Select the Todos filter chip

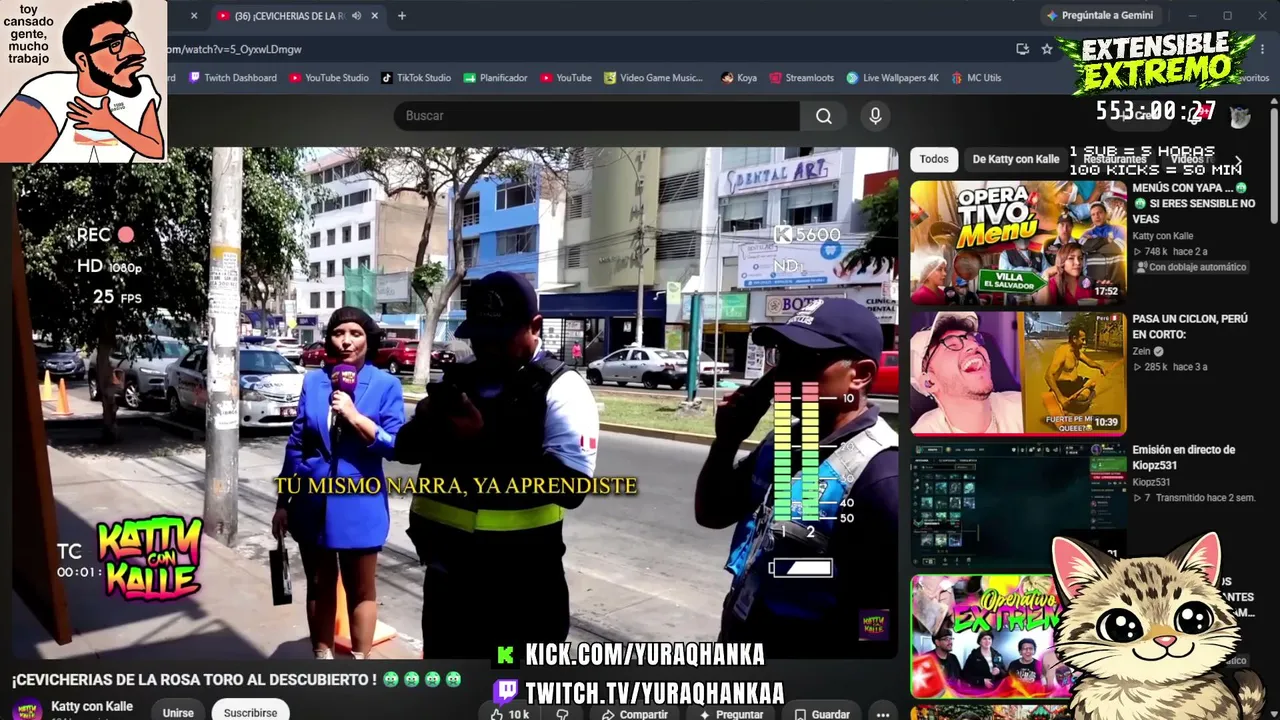pos(934,159)
